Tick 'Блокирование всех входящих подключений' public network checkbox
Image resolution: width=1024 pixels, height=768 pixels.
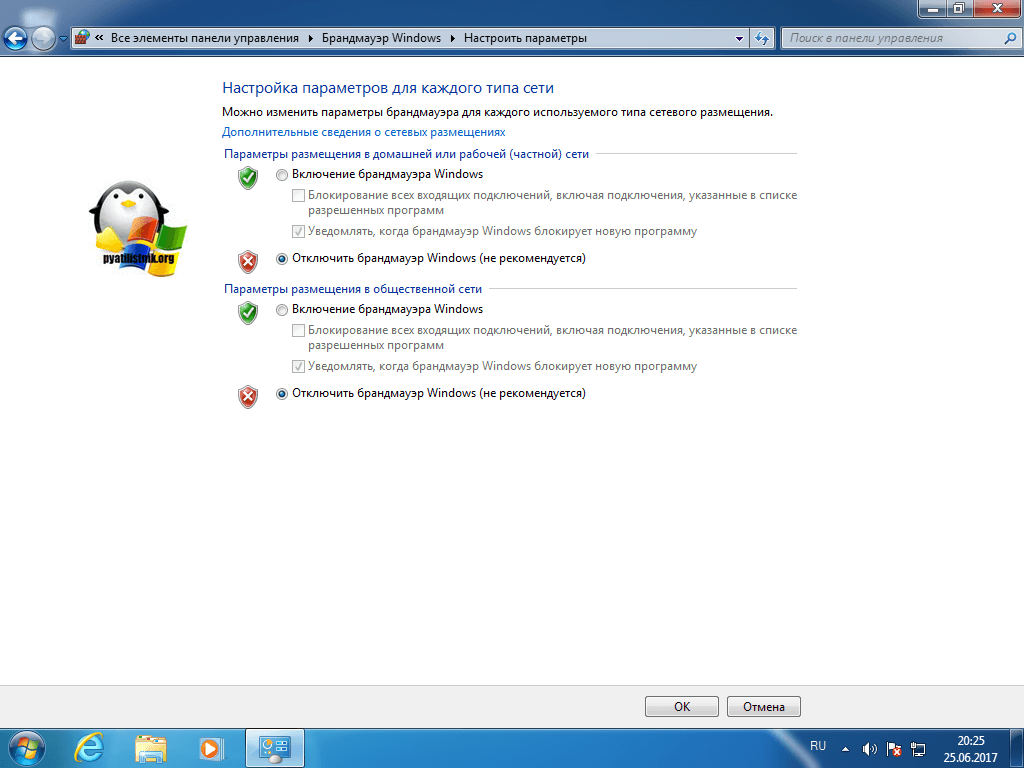click(298, 330)
